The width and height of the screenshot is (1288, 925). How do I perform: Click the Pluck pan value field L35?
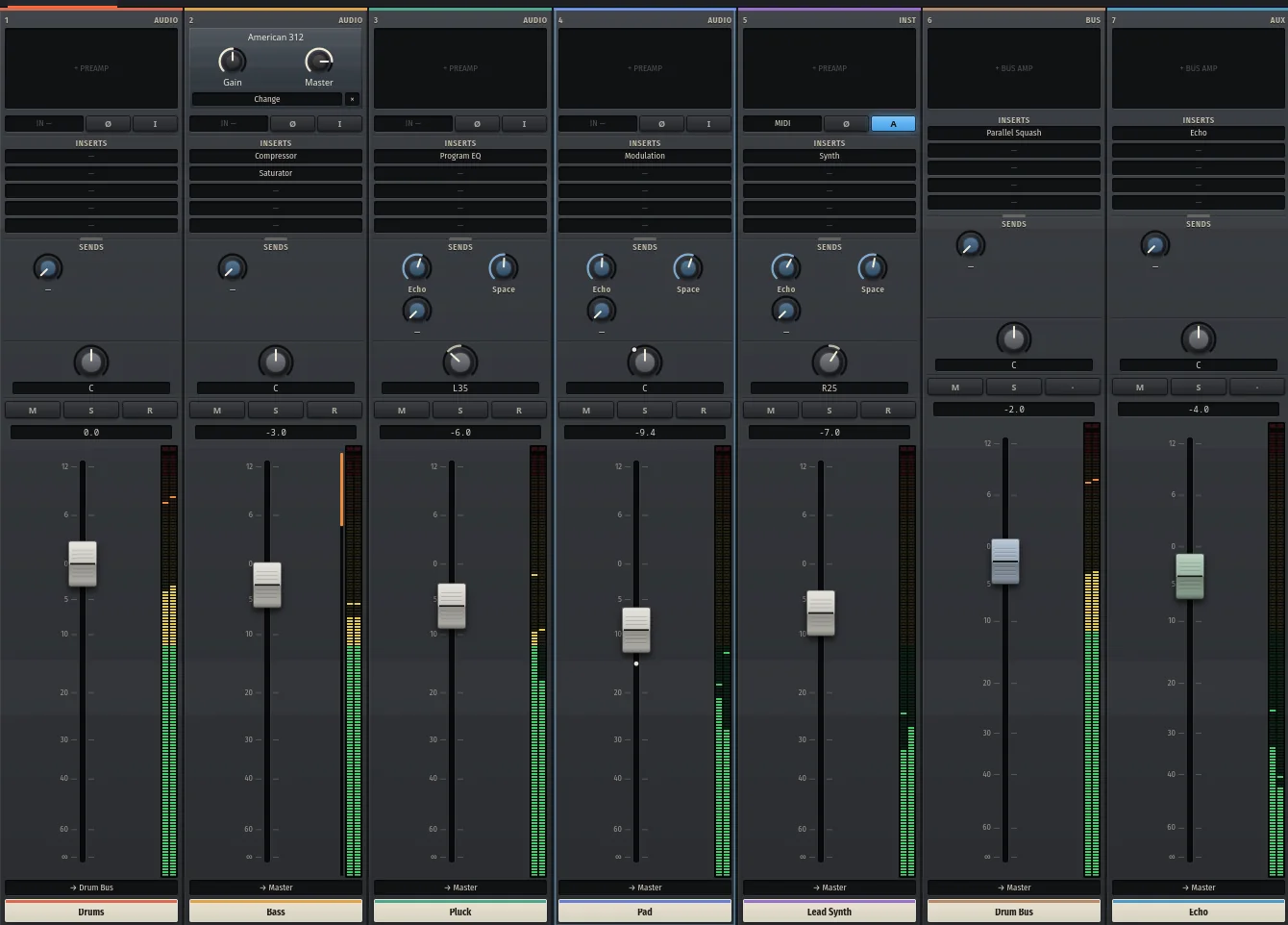click(460, 388)
